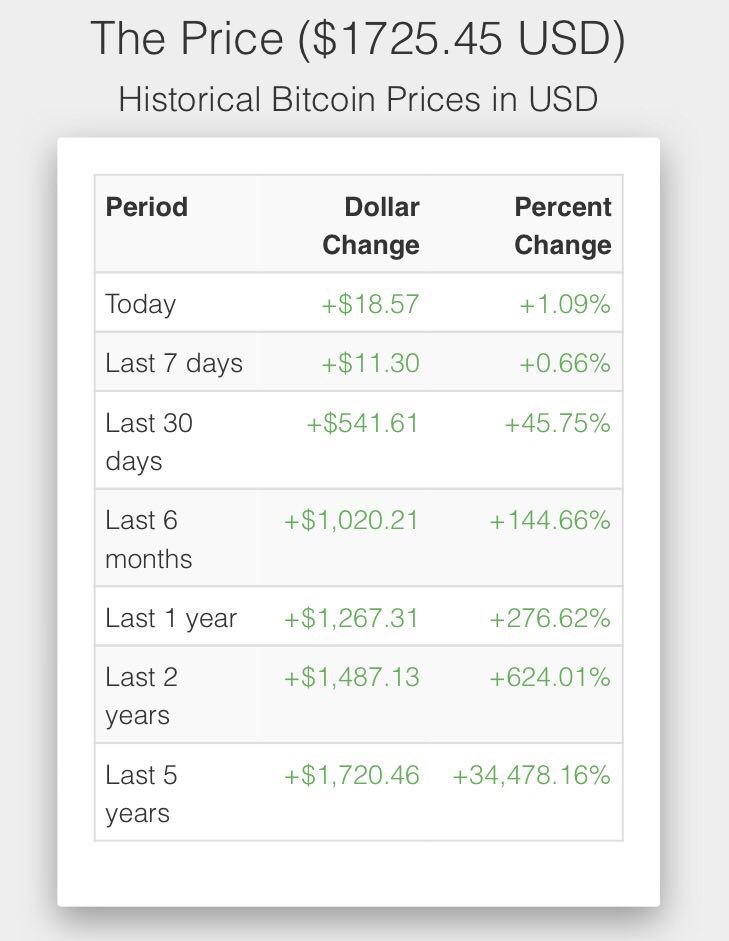729x941 pixels.
Task: Click the +144.66% percent change value
Action: tap(549, 521)
